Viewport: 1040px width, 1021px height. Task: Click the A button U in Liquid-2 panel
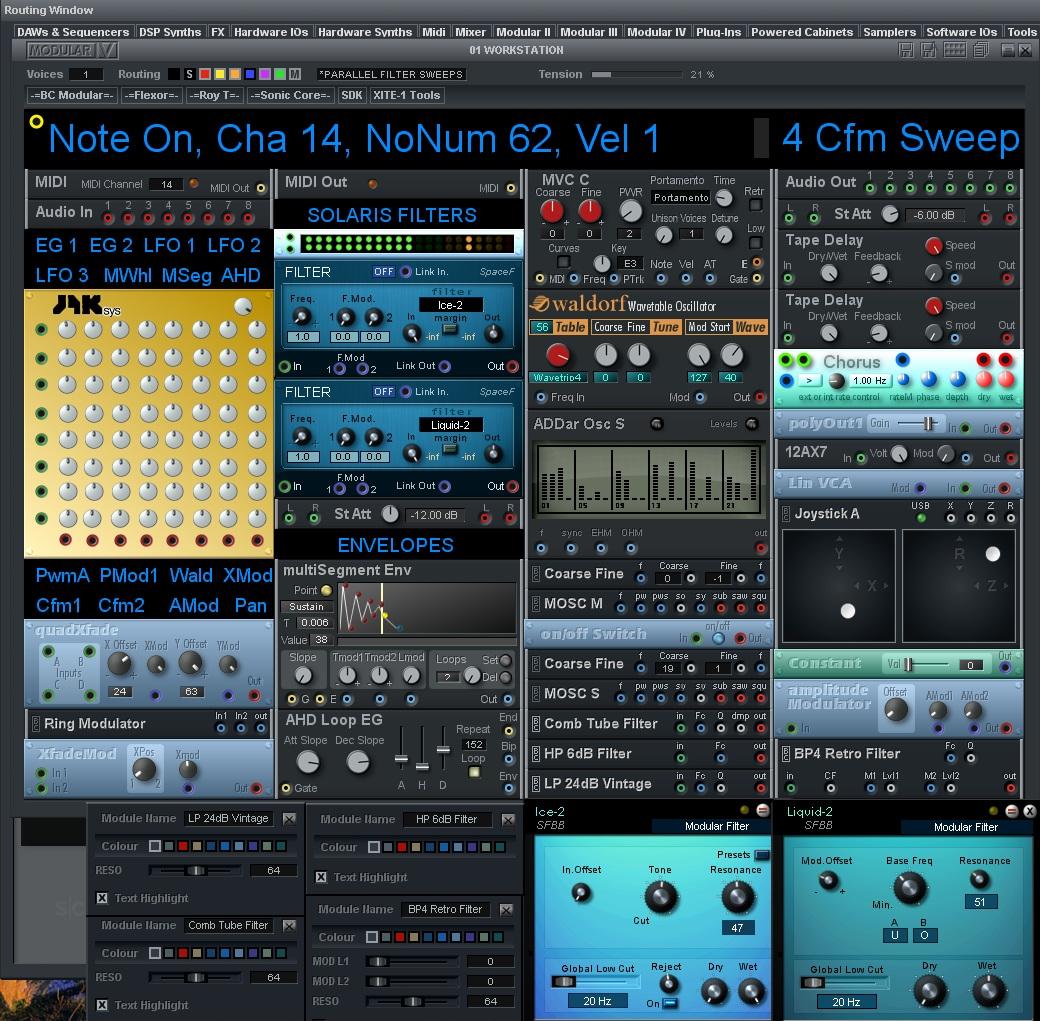click(895, 935)
